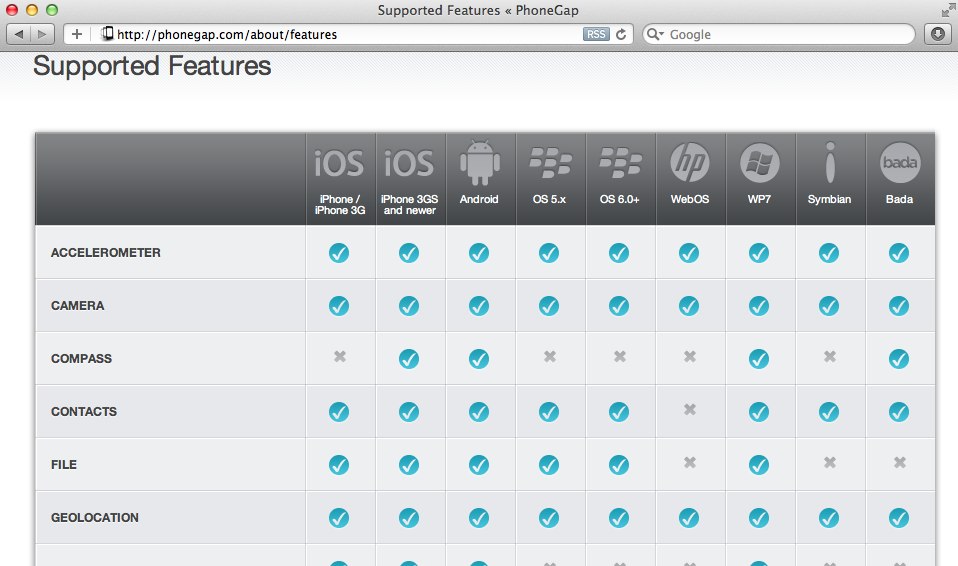Click the Camera checkmark for WP7
This screenshot has height=566, width=958.
tap(759, 306)
